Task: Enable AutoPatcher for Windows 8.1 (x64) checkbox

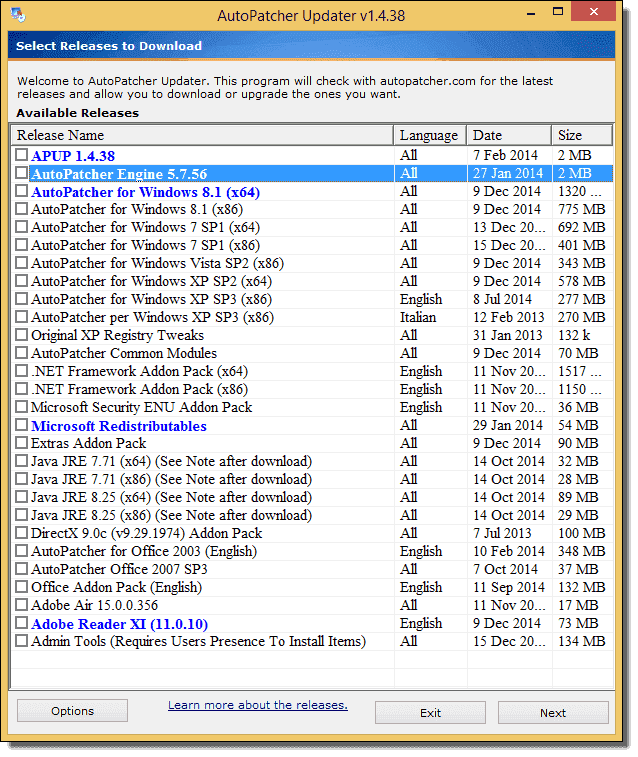Action: 21,191
